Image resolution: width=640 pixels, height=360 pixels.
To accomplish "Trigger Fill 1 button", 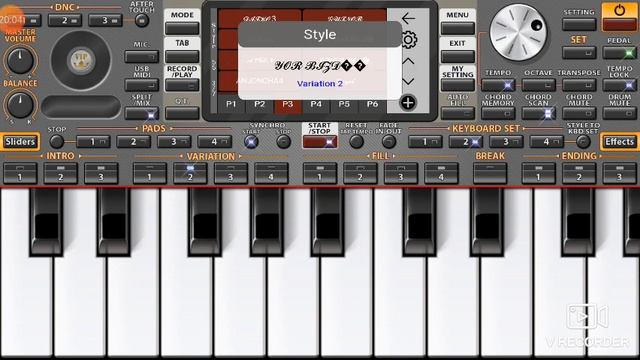I will [320, 173].
